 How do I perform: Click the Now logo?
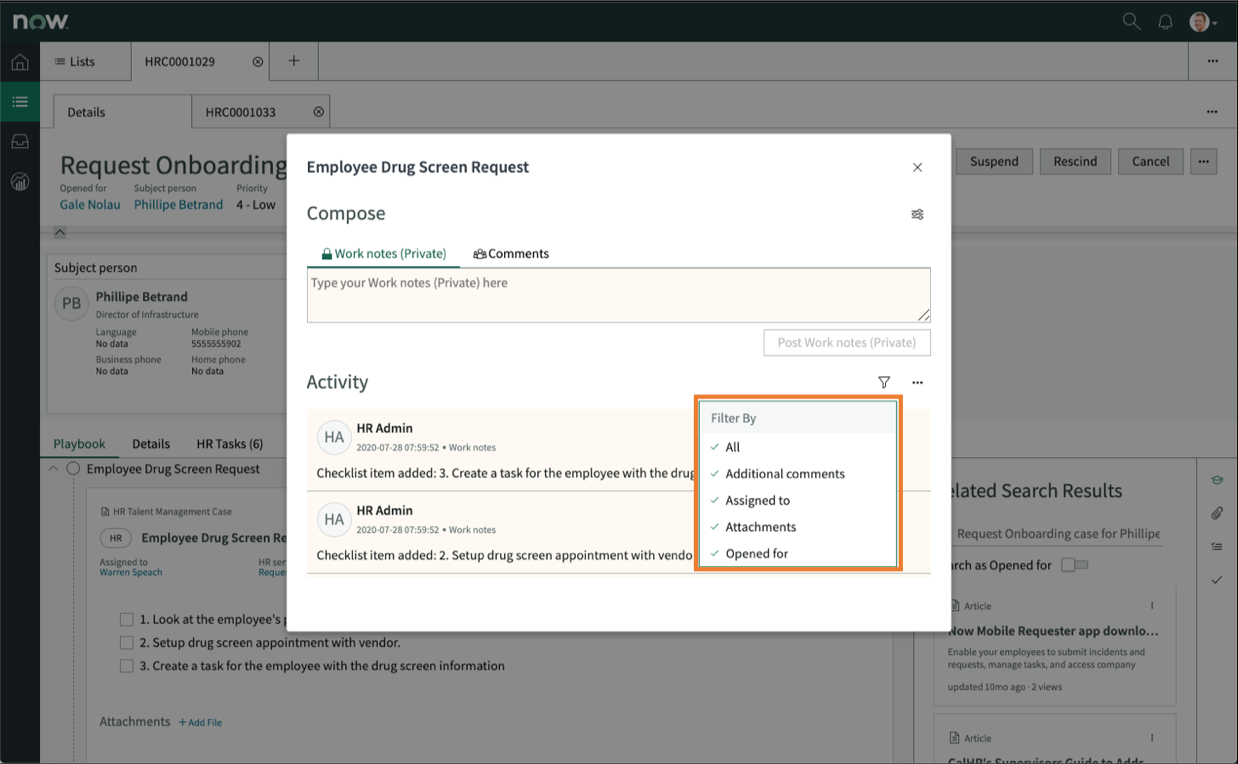pyautogui.click(x=40, y=21)
